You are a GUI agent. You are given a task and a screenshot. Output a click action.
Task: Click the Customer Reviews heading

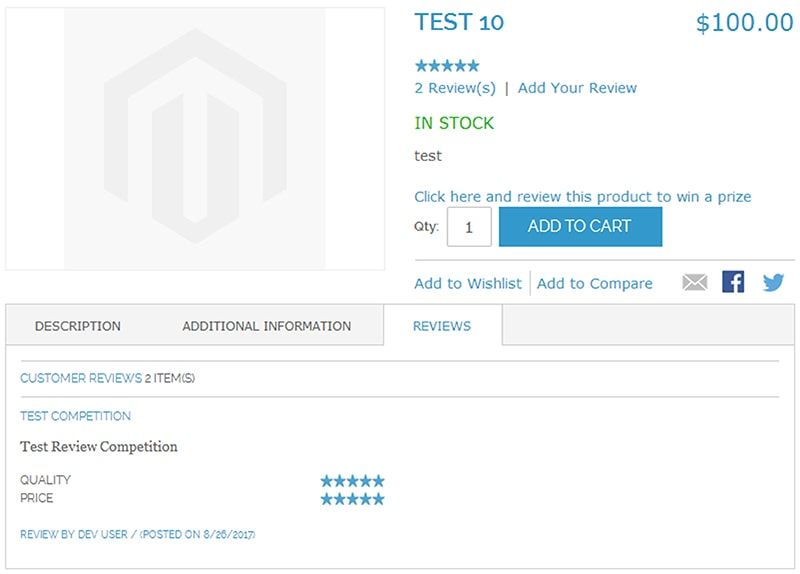81,378
